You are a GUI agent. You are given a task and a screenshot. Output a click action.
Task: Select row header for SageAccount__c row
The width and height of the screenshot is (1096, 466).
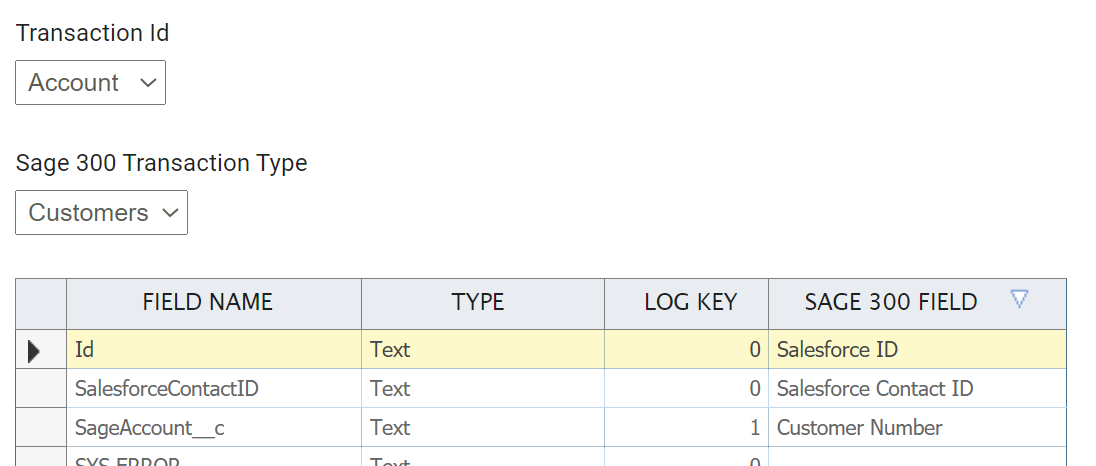point(41,428)
